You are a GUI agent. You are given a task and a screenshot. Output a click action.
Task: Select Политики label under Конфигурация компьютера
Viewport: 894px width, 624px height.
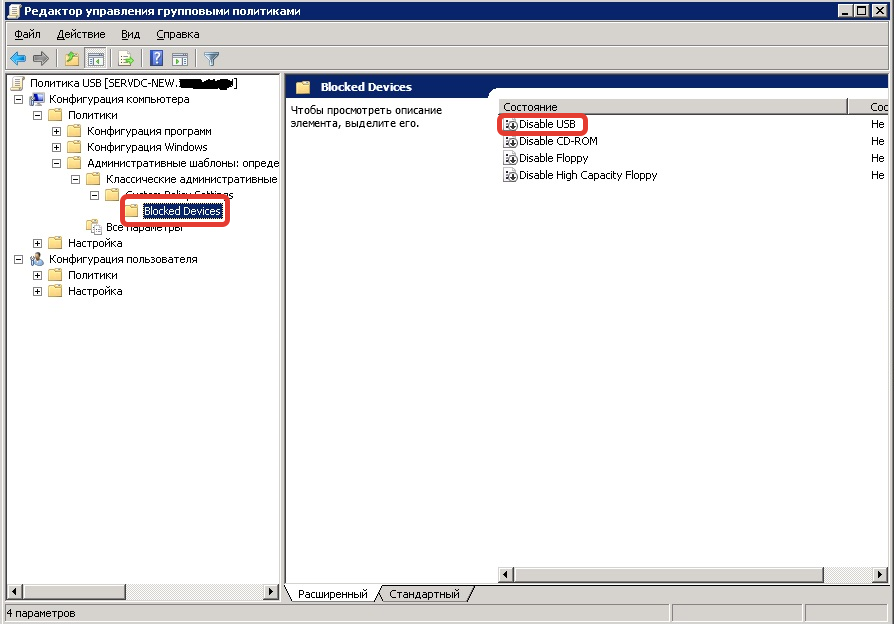[93, 115]
